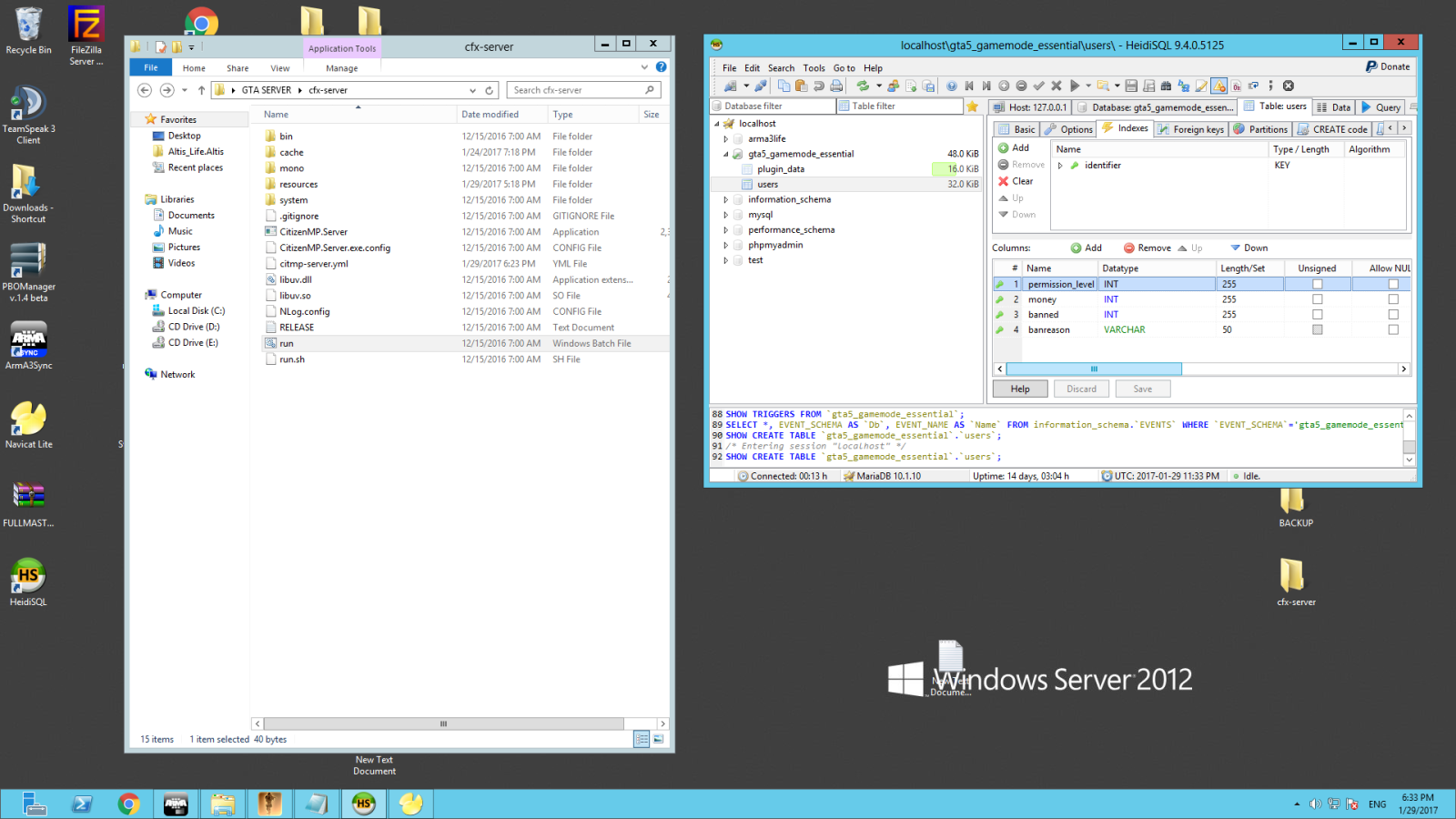Click Help button in table editor
1456x819 pixels.
point(1020,389)
